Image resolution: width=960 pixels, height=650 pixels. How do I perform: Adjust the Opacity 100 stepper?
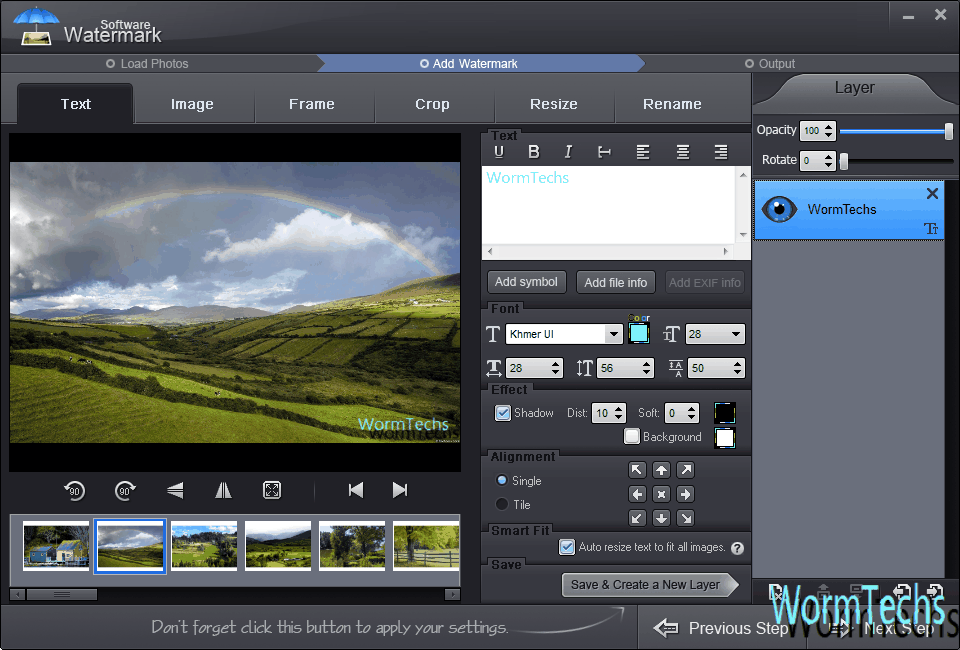(x=828, y=130)
